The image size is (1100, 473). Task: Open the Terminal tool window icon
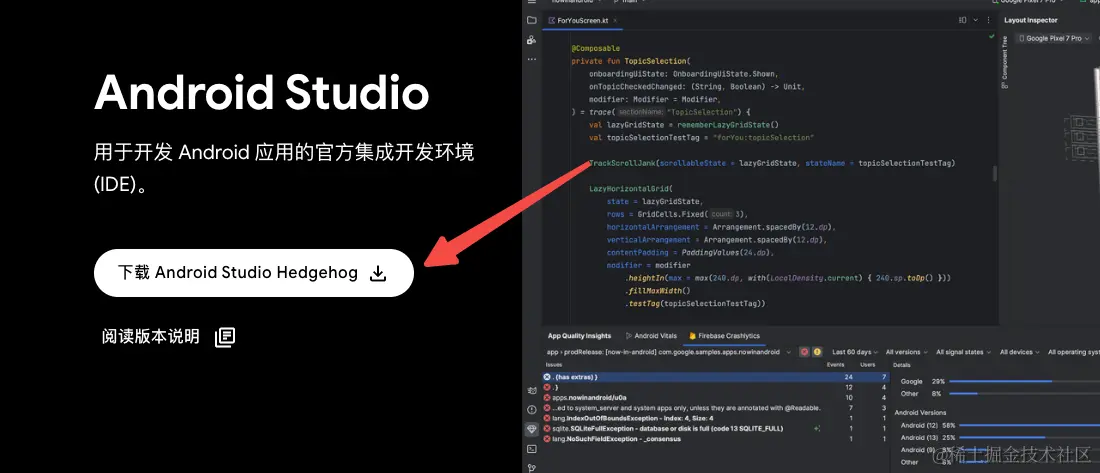point(532,448)
